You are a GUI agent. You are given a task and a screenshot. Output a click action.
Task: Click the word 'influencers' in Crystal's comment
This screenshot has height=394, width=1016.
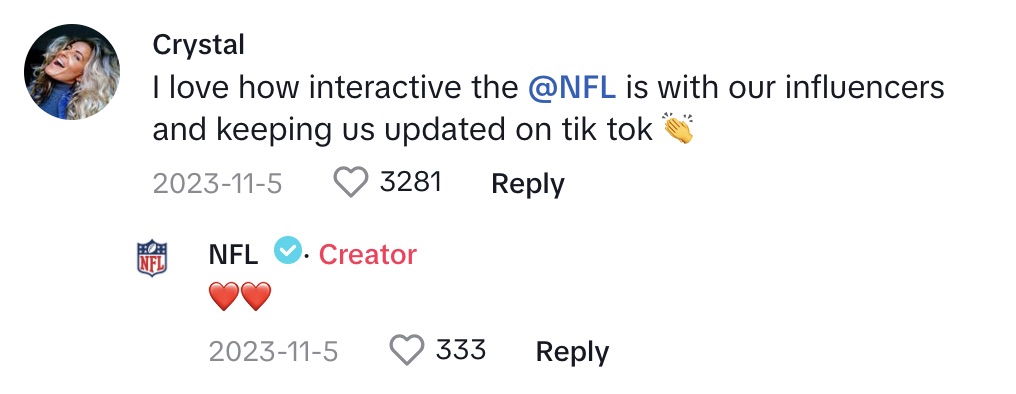coord(864,87)
